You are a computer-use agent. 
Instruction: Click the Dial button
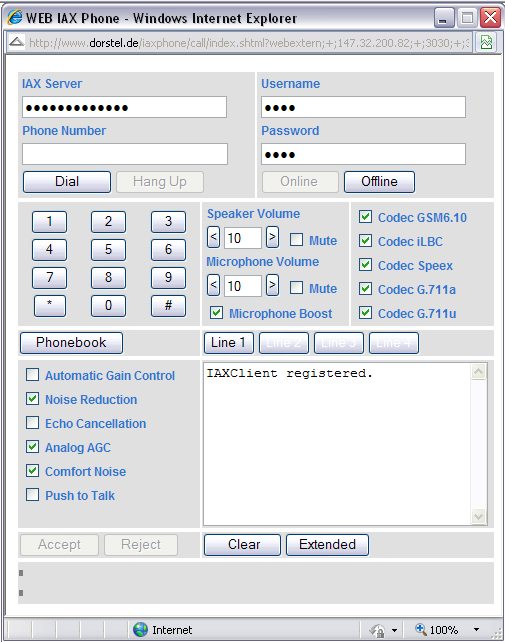(67, 182)
